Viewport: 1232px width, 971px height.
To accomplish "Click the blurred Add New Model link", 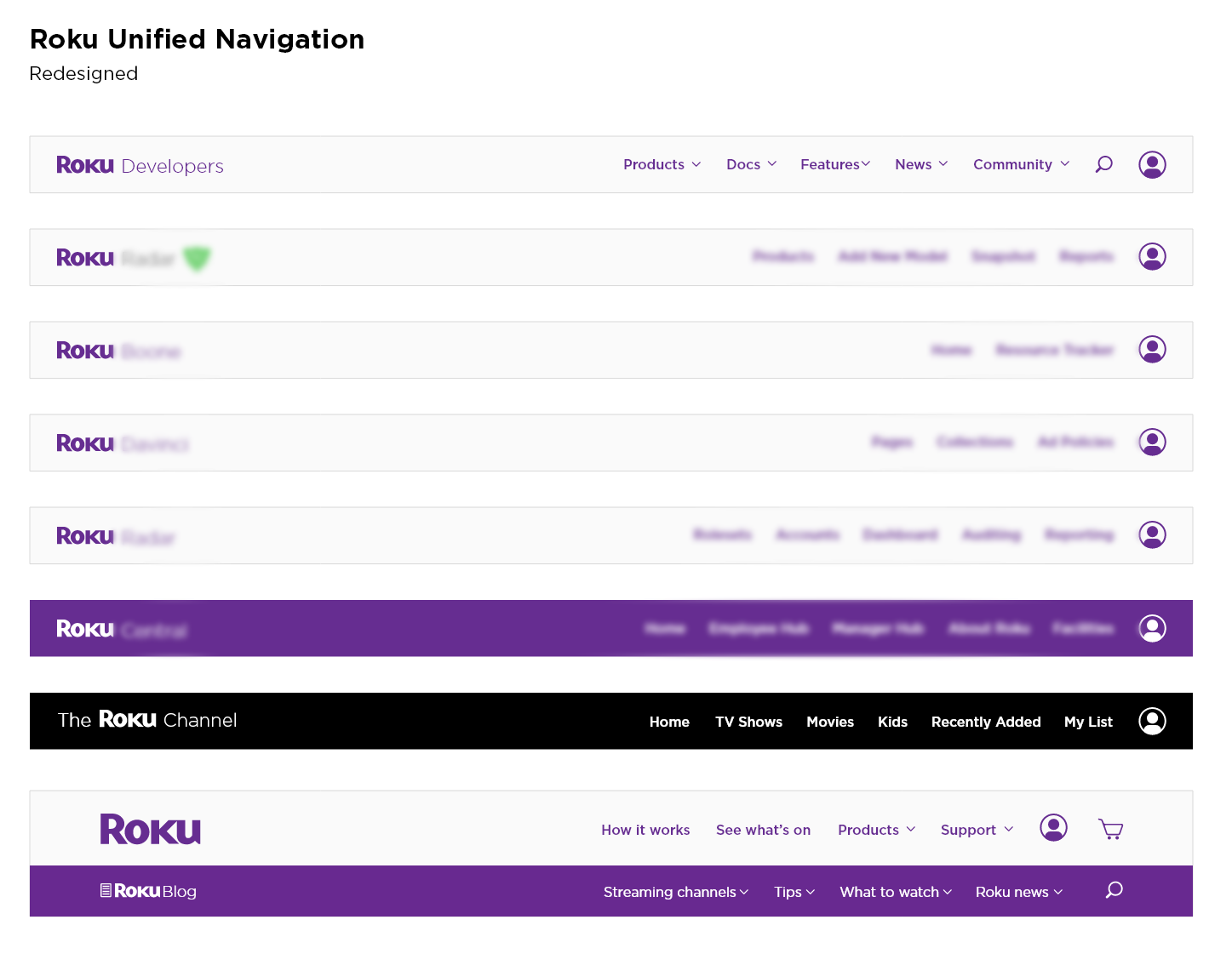I will pyautogui.click(x=892, y=256).
